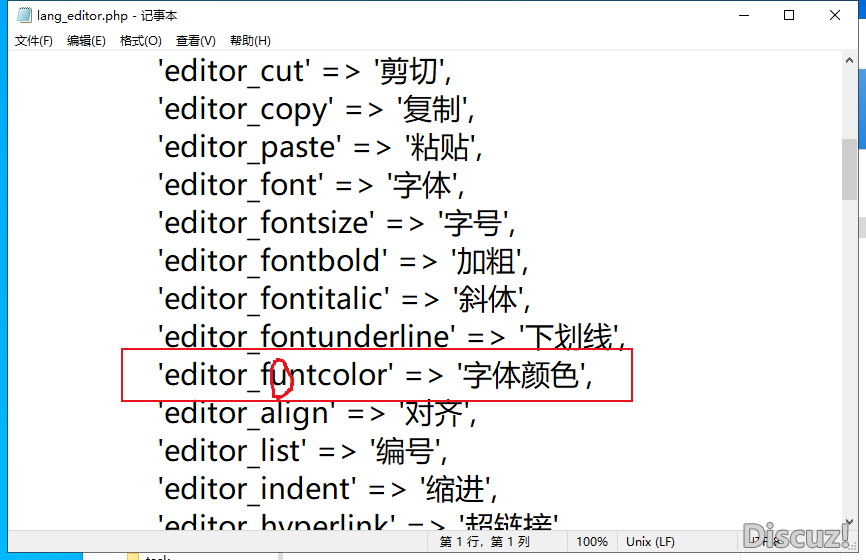866x560 pixels.
Task: Click the 'editor_cut' line text
Action: (305, 72)
